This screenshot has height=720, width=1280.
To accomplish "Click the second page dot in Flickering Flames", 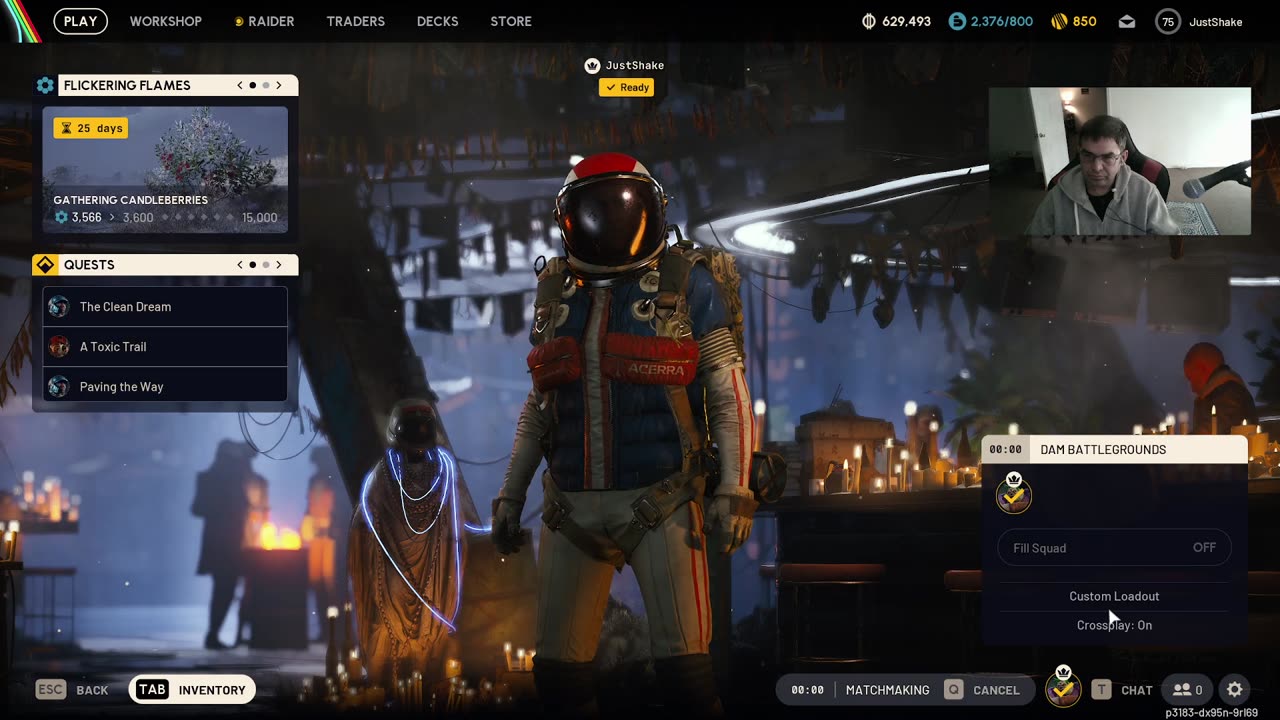I will 266,85.
